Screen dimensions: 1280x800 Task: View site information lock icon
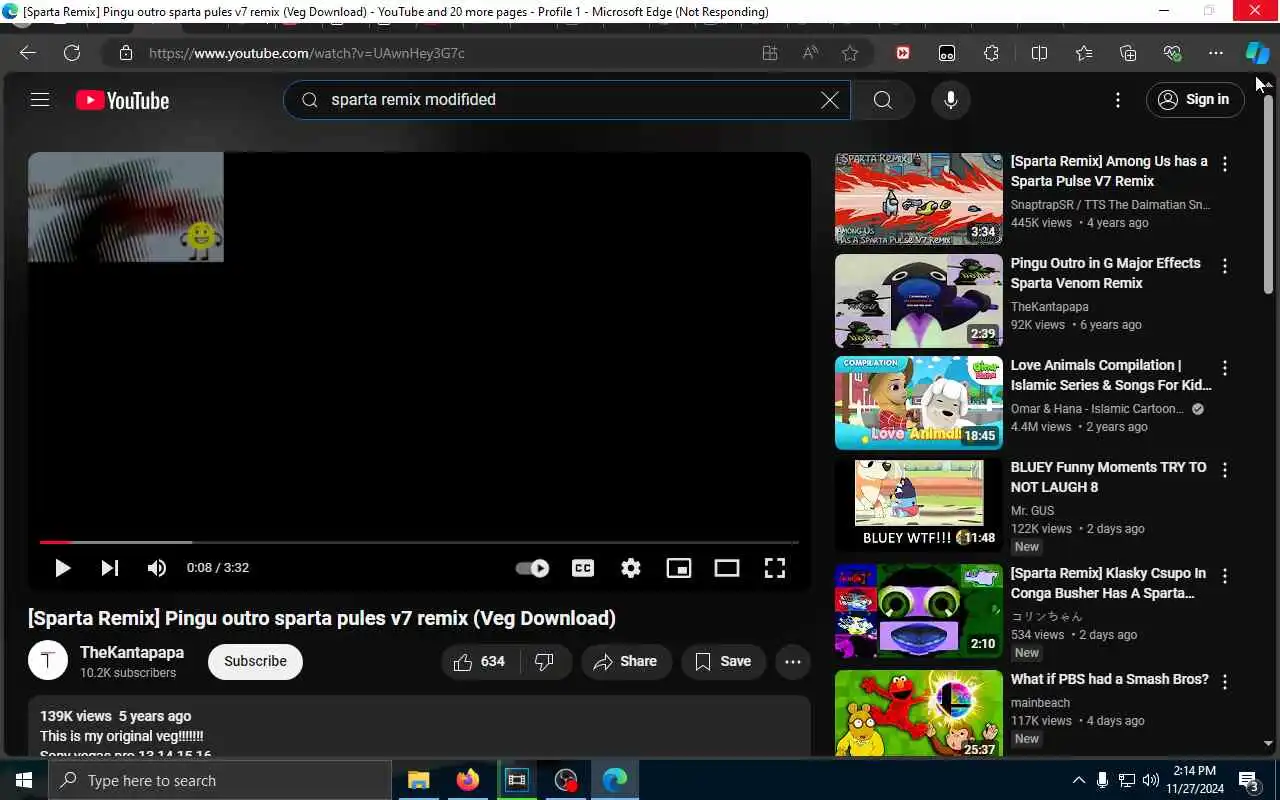[x=125, y=53]
